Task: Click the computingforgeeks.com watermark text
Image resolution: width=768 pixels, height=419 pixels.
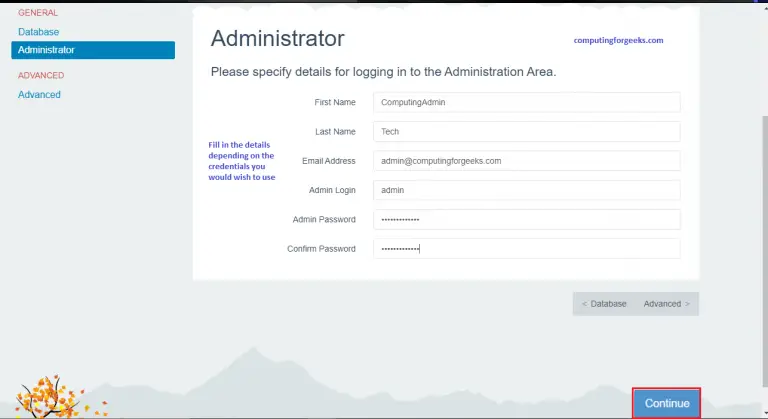Action: (x=618, y=41)
